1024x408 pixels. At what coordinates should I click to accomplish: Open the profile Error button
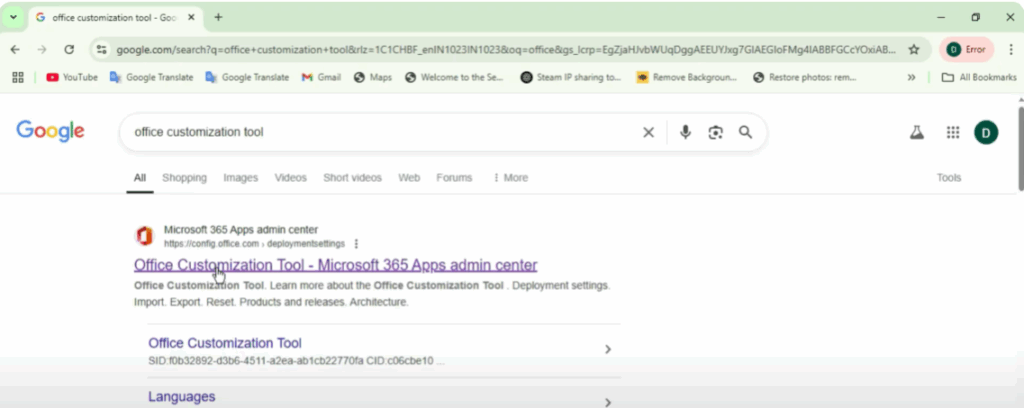966,50
